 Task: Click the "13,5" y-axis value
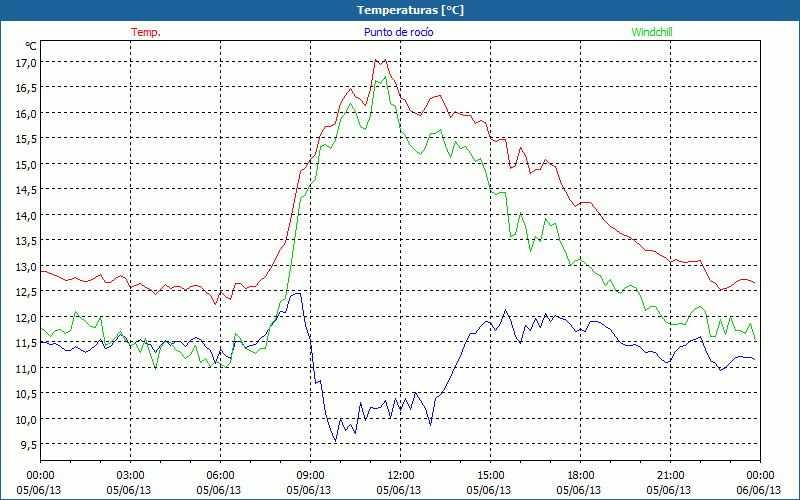pos(27,241)
